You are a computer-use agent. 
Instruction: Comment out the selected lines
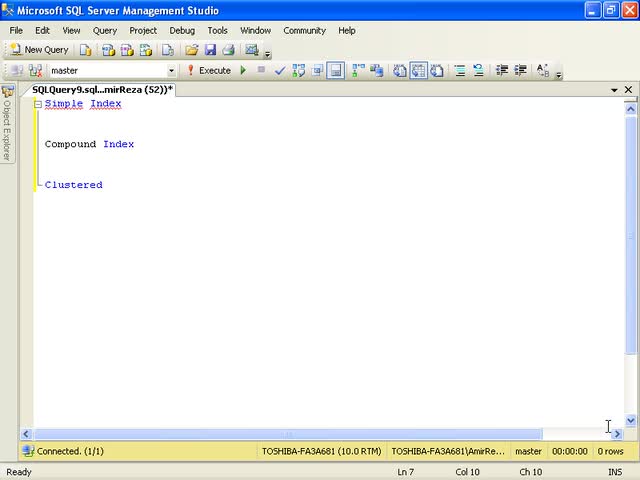(460, 71)
